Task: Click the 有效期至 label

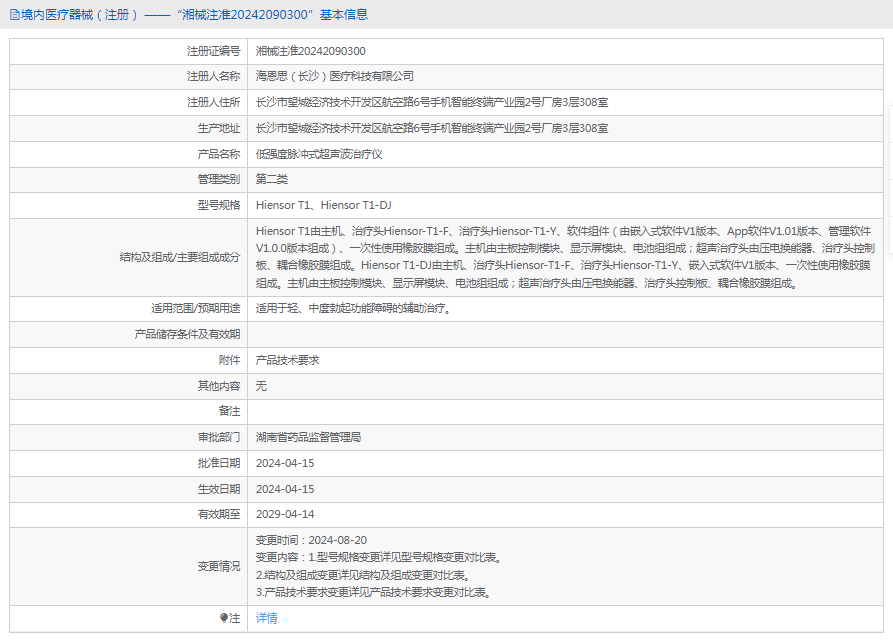Action: pyautogui.click(x=219, y=514)
